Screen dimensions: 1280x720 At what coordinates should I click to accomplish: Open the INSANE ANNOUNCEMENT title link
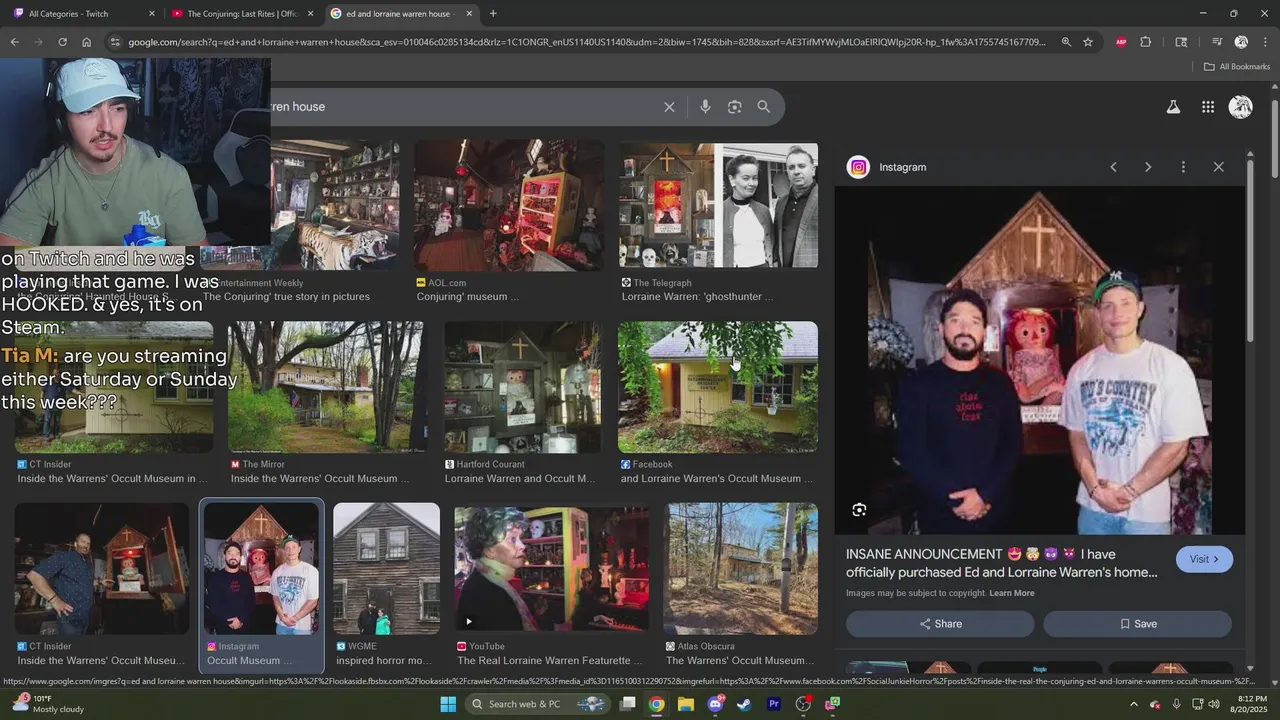coord(1001,563)
